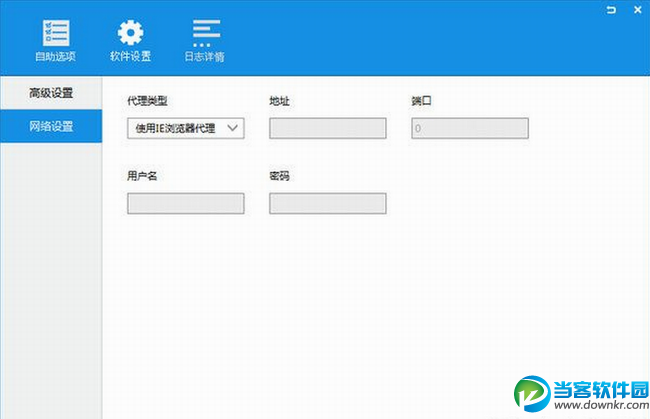Focus the 密码 input field
This screenshot has height=419, width=650.
click(327, 203)
